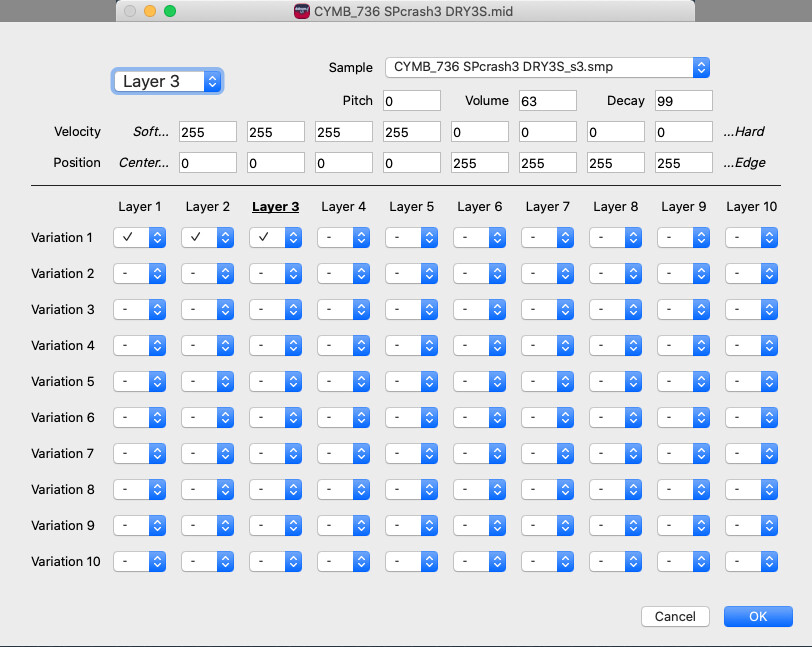The image size is (812, 647).
Task: Confirm changes with the OK button
Action: tap(758, 616)
